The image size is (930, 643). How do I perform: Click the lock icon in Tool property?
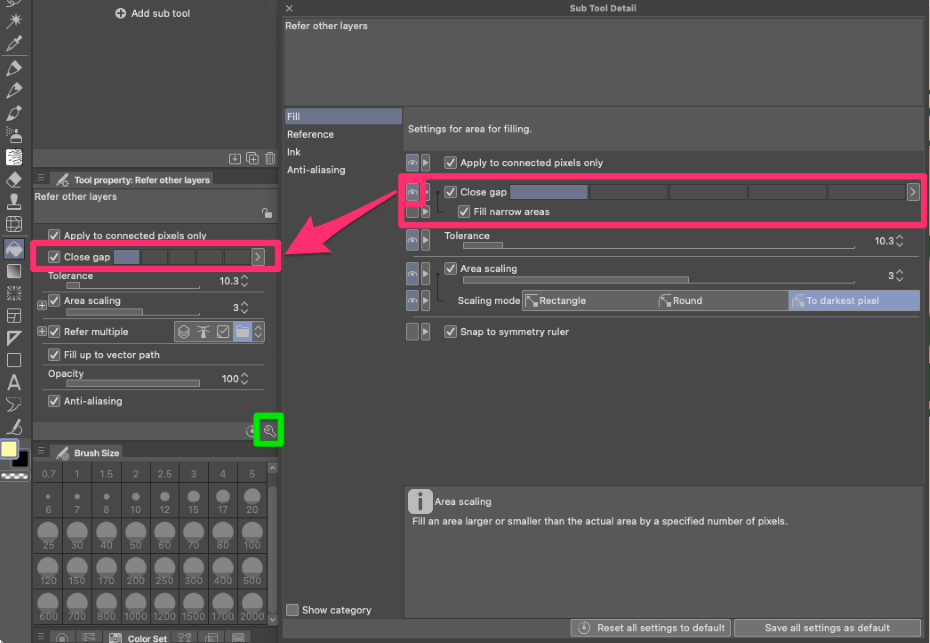(x=267, y=213)
